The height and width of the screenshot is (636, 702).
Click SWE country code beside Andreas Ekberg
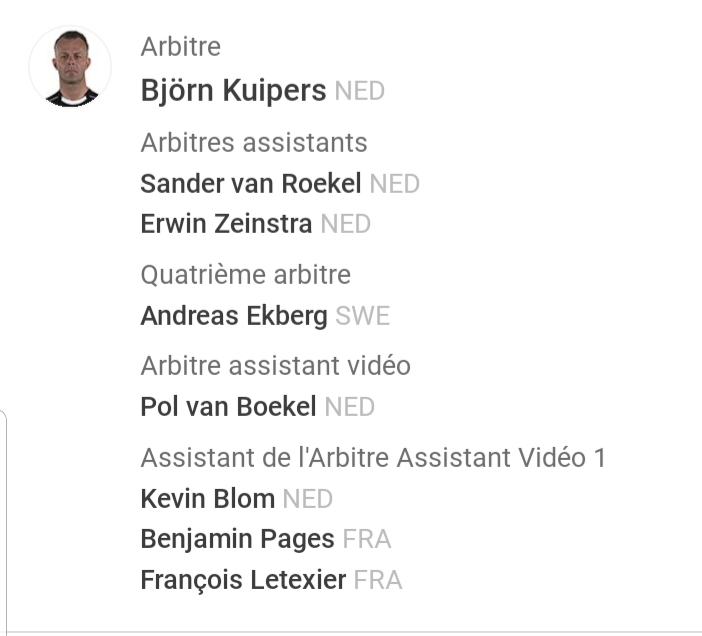pos(362,317)
